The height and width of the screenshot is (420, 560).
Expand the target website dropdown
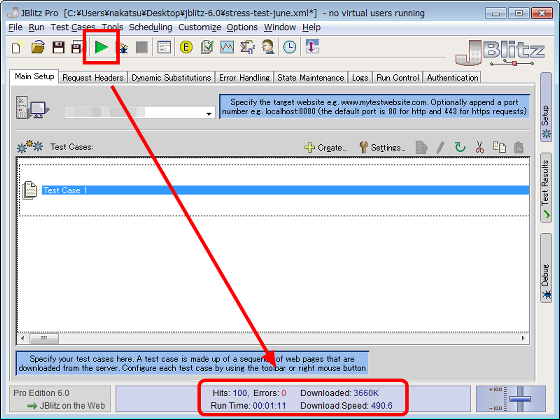pyautogui.click(x=209, y=114)
